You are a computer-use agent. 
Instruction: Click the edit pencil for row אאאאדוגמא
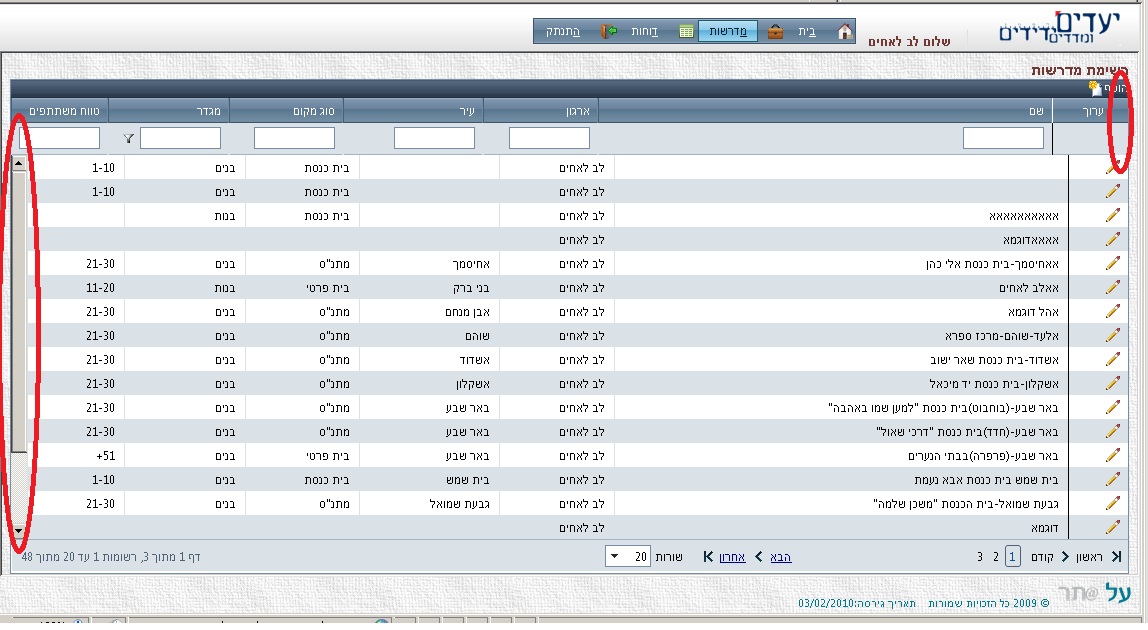1113,240
